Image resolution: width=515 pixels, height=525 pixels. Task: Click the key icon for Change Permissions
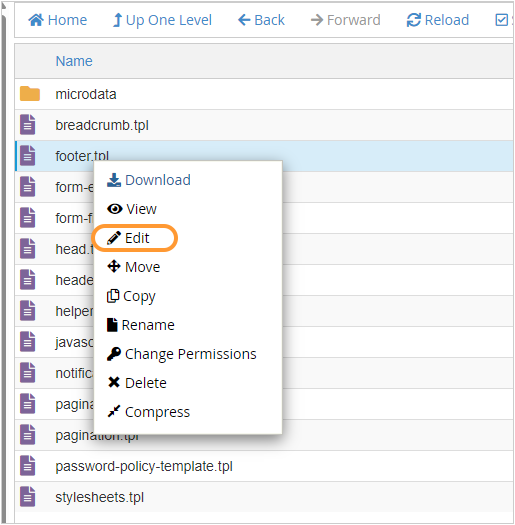pyautogui.click(x=114, y=354)
